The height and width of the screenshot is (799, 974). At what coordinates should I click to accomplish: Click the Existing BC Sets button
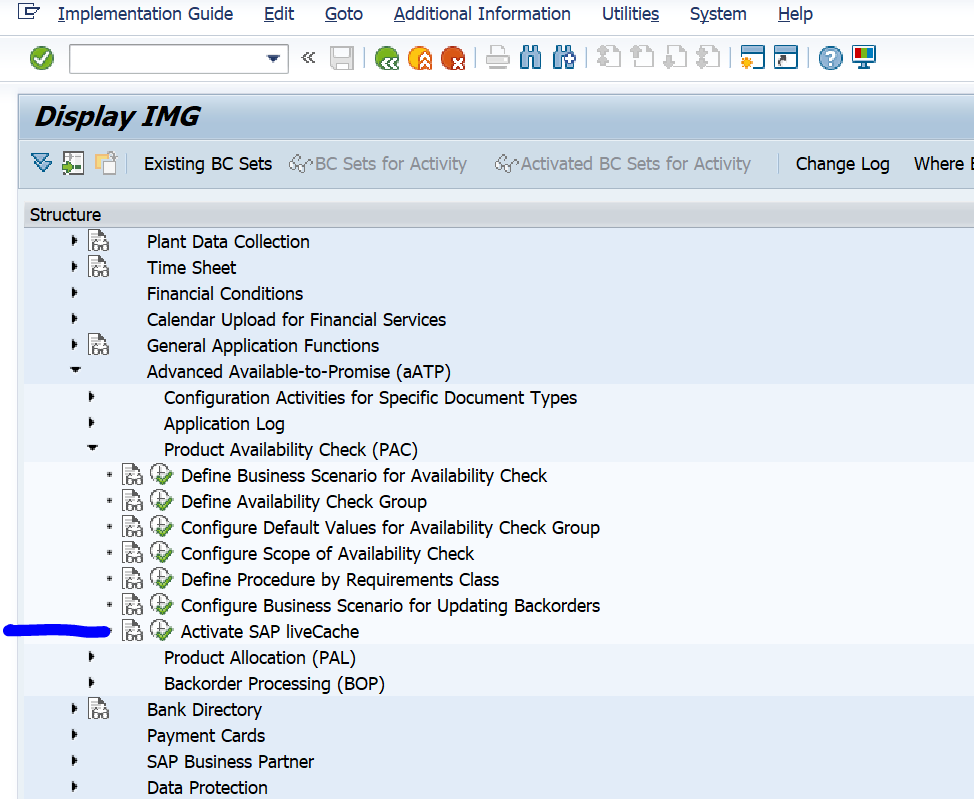tap(208, 163)
